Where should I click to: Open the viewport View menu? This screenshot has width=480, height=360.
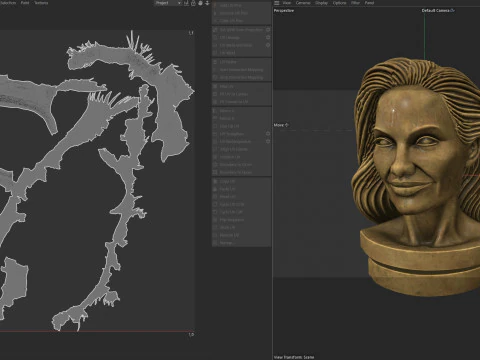coord(287,3)
